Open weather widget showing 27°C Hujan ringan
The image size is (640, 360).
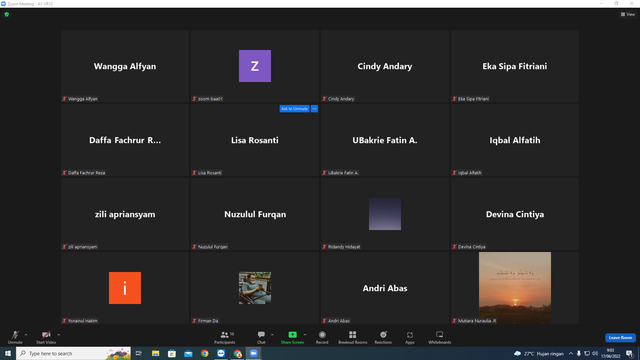(539, 353)
